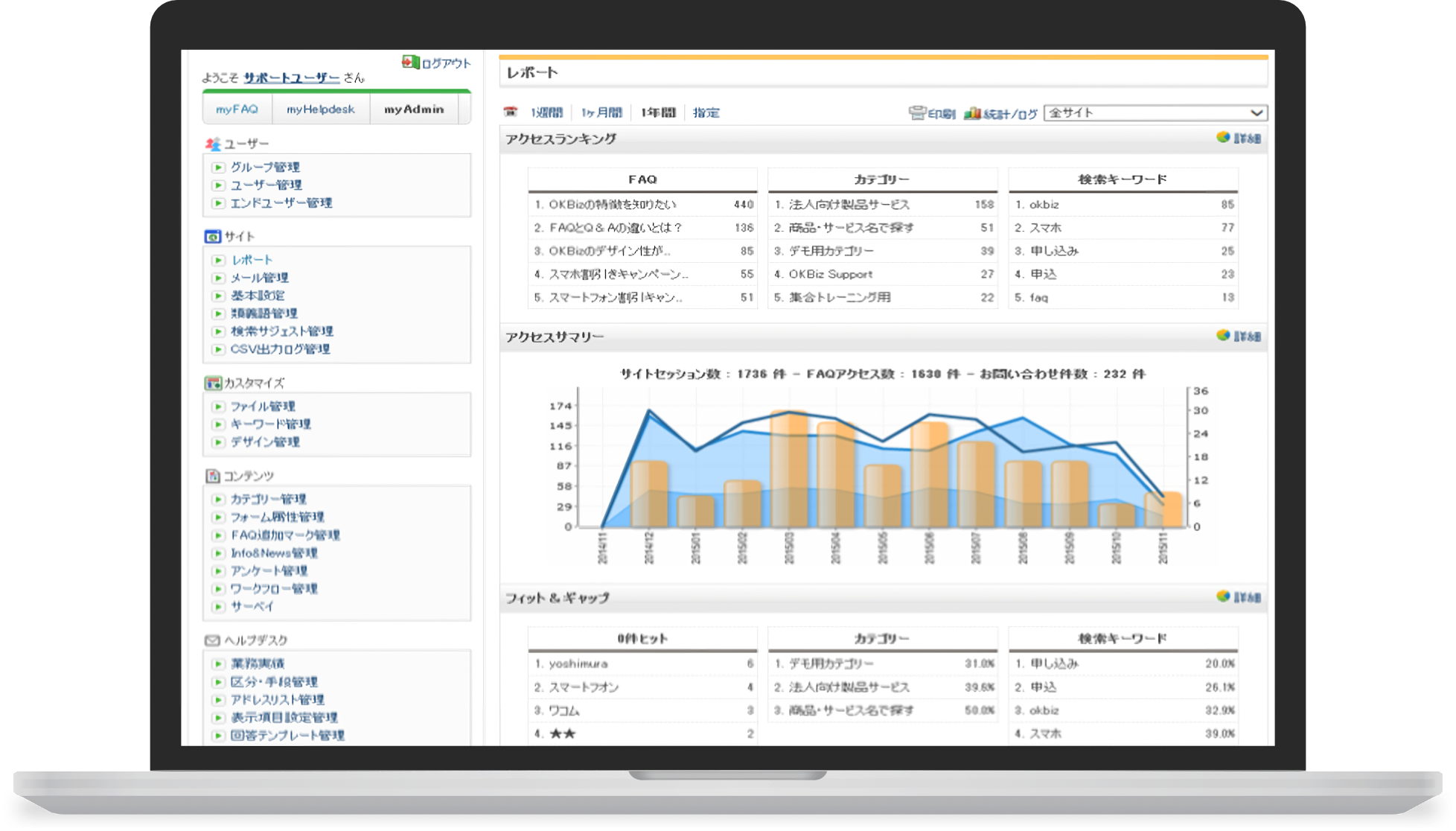1456x831 pixels.
Task: Click the calendar icon left of 1週間
Action: coord(510,112)
